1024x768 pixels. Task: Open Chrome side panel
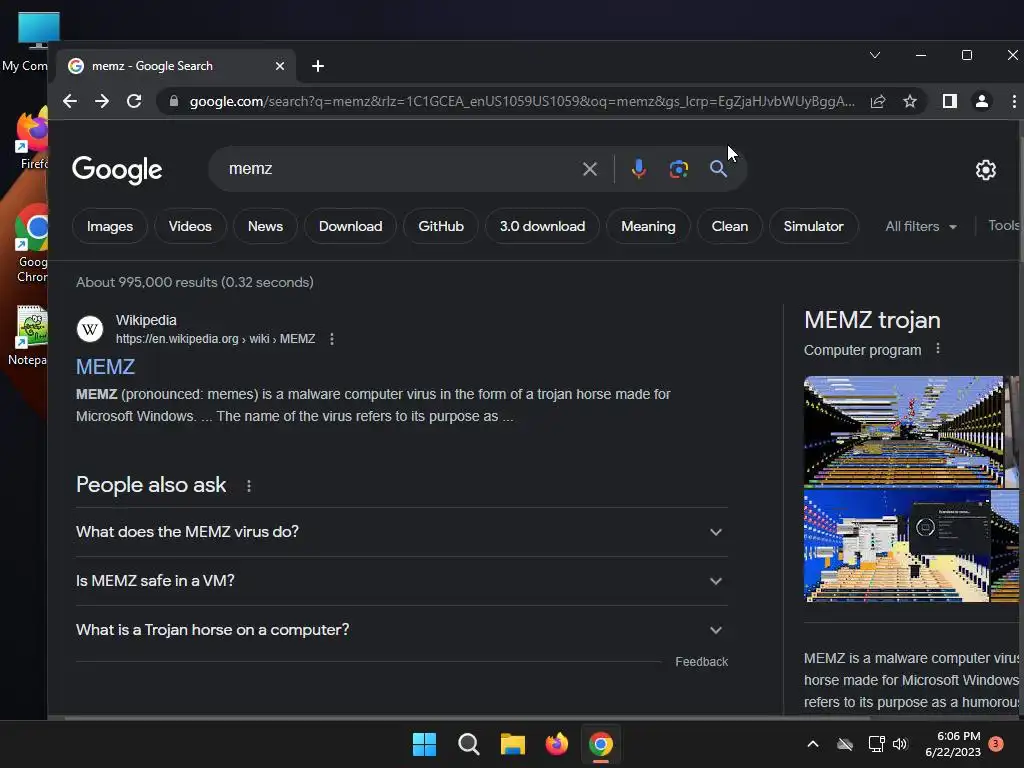coord(950,101)
